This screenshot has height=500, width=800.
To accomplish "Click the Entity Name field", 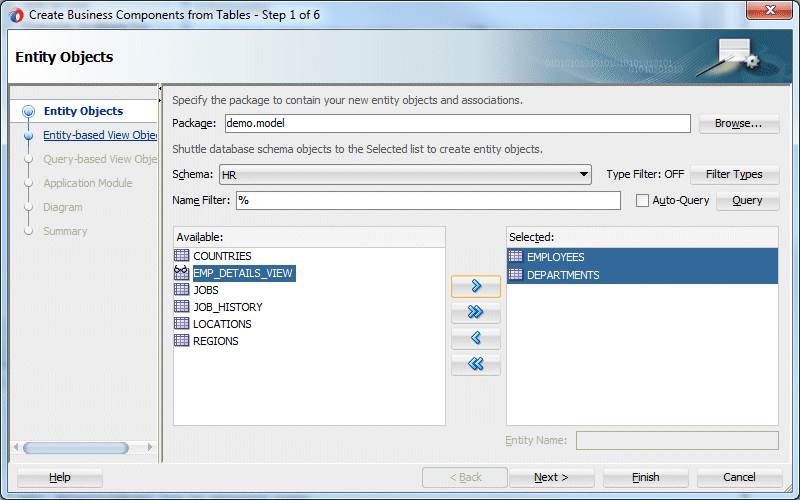I will point(677,440).
